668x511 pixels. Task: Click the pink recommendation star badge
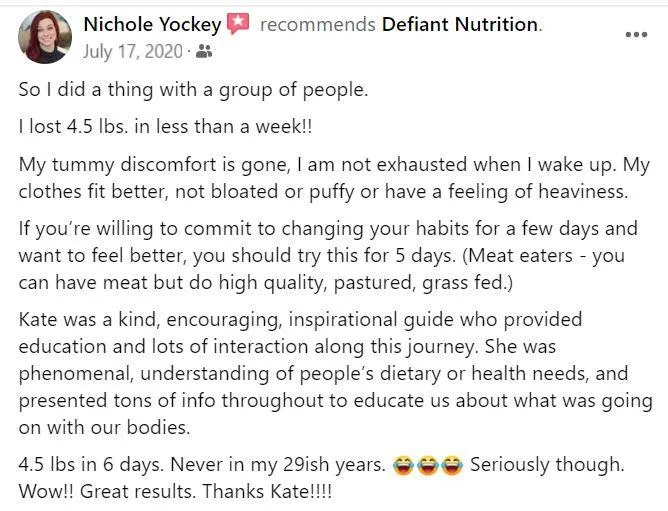[238, 24]
